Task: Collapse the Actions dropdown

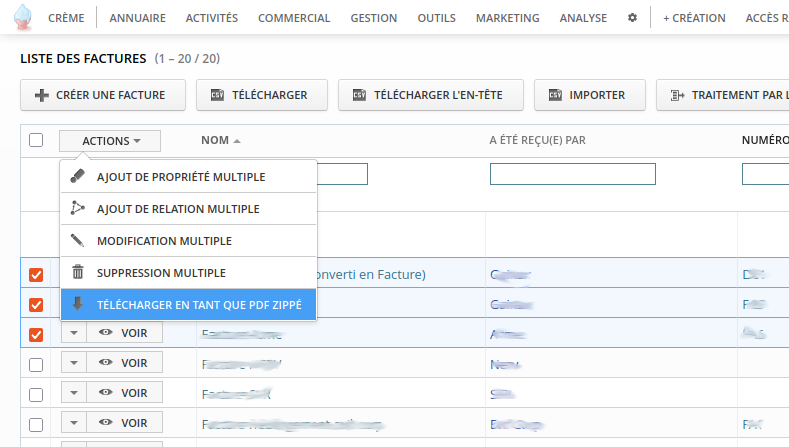Action: [110, 141]
